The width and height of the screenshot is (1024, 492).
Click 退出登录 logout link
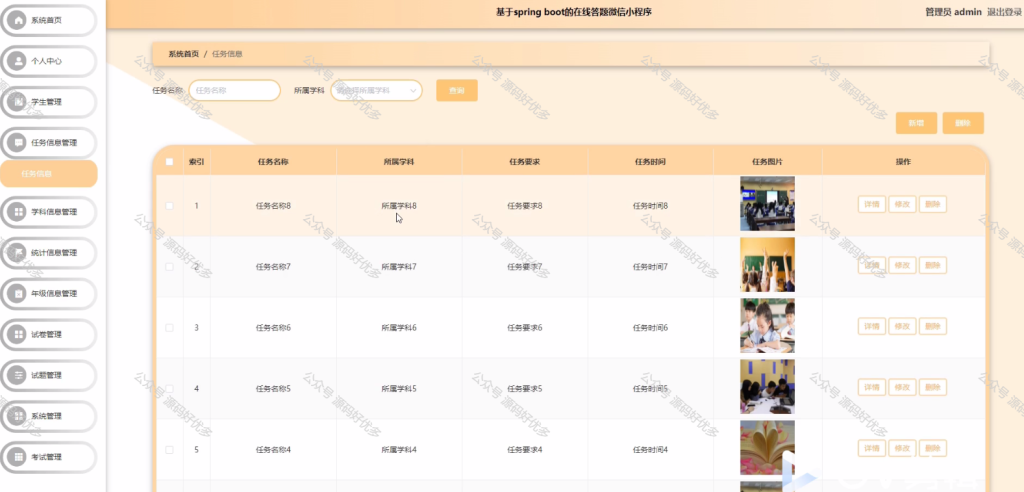pyautogui.click(x=1004, y=12)
